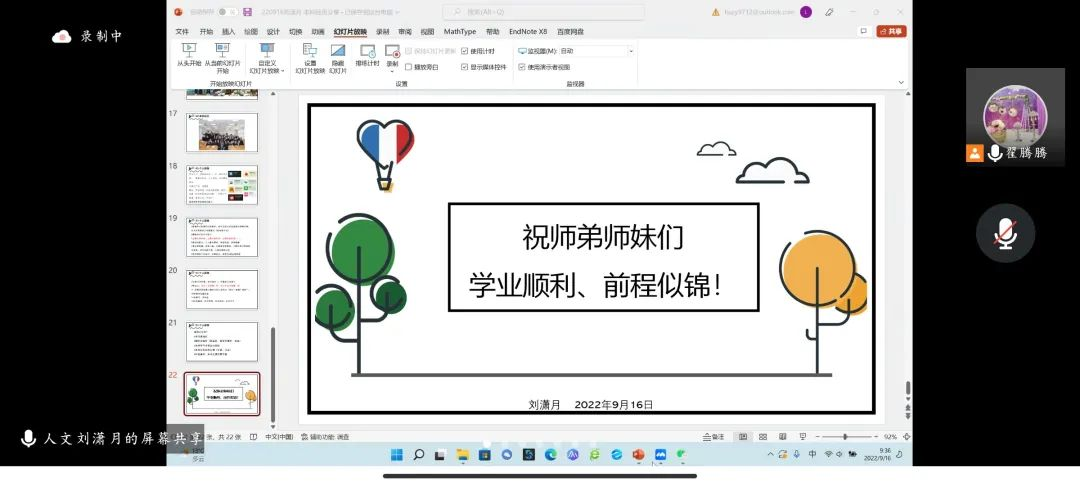Switch to slide sorter view in status bar

pyautogui.click(x=761, y=437)
